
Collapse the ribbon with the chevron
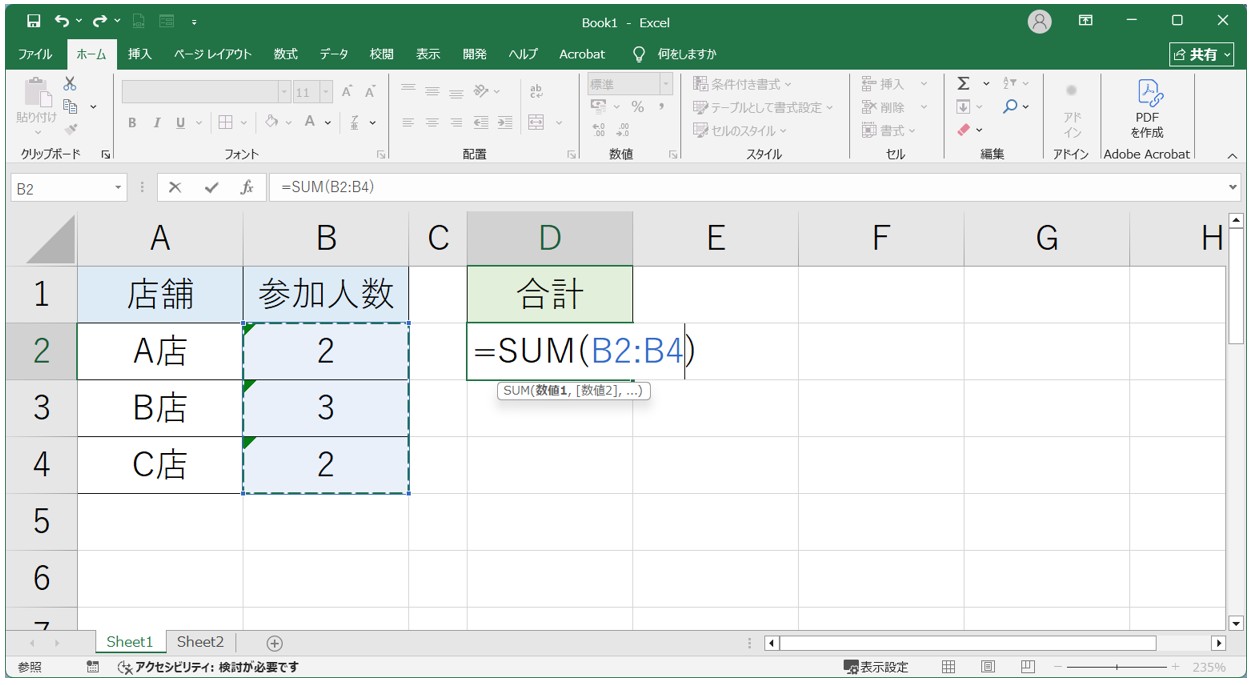pyautogui.click(x=1232, y=155)
